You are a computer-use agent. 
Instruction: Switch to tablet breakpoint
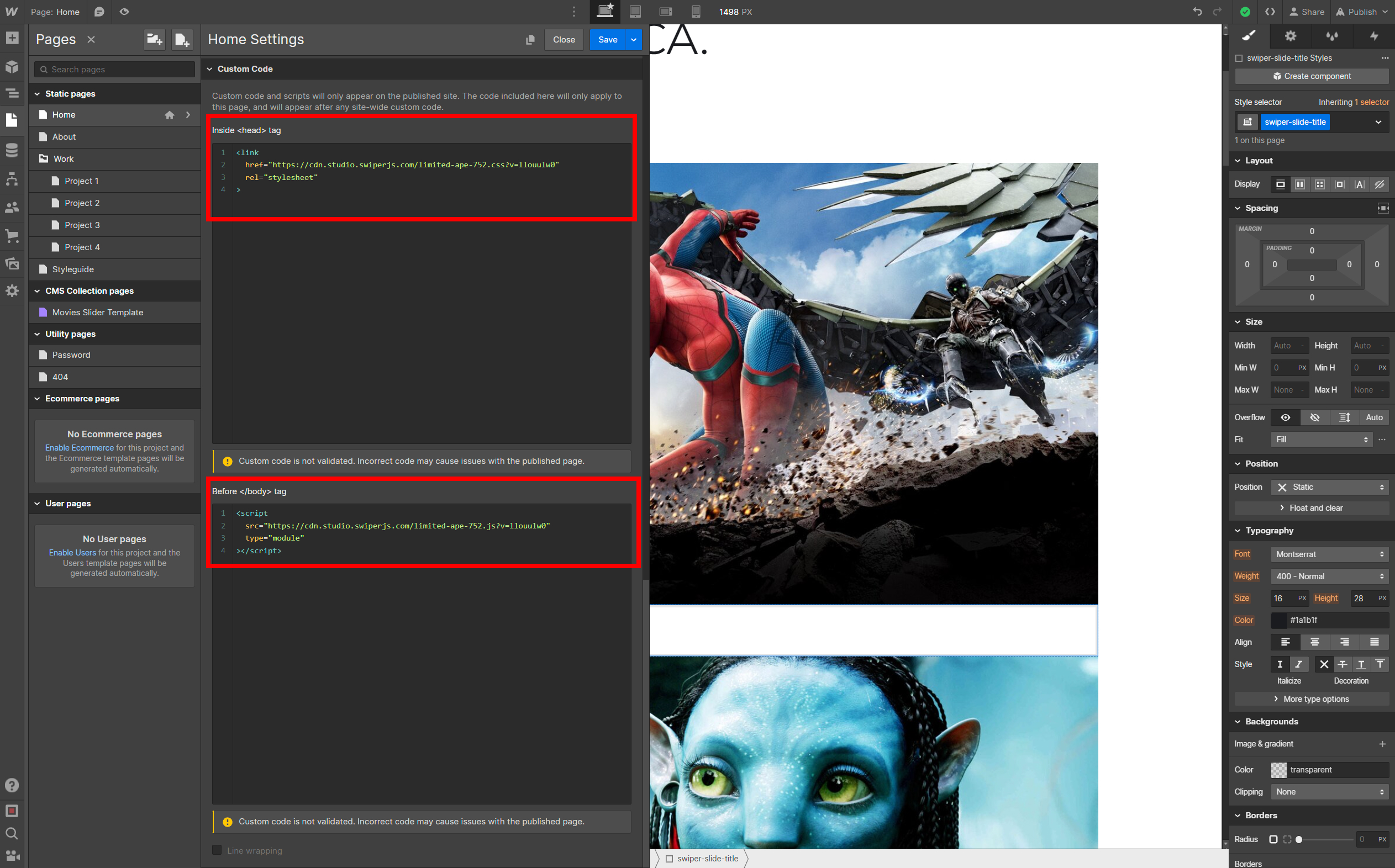click(635, 12)
